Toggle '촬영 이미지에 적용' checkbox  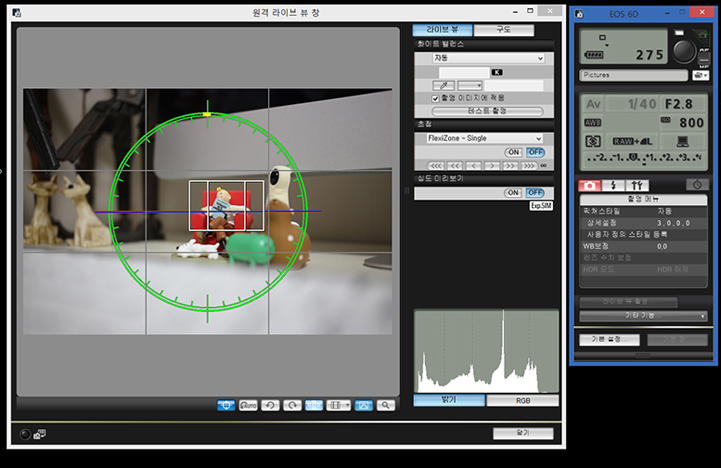435,98
